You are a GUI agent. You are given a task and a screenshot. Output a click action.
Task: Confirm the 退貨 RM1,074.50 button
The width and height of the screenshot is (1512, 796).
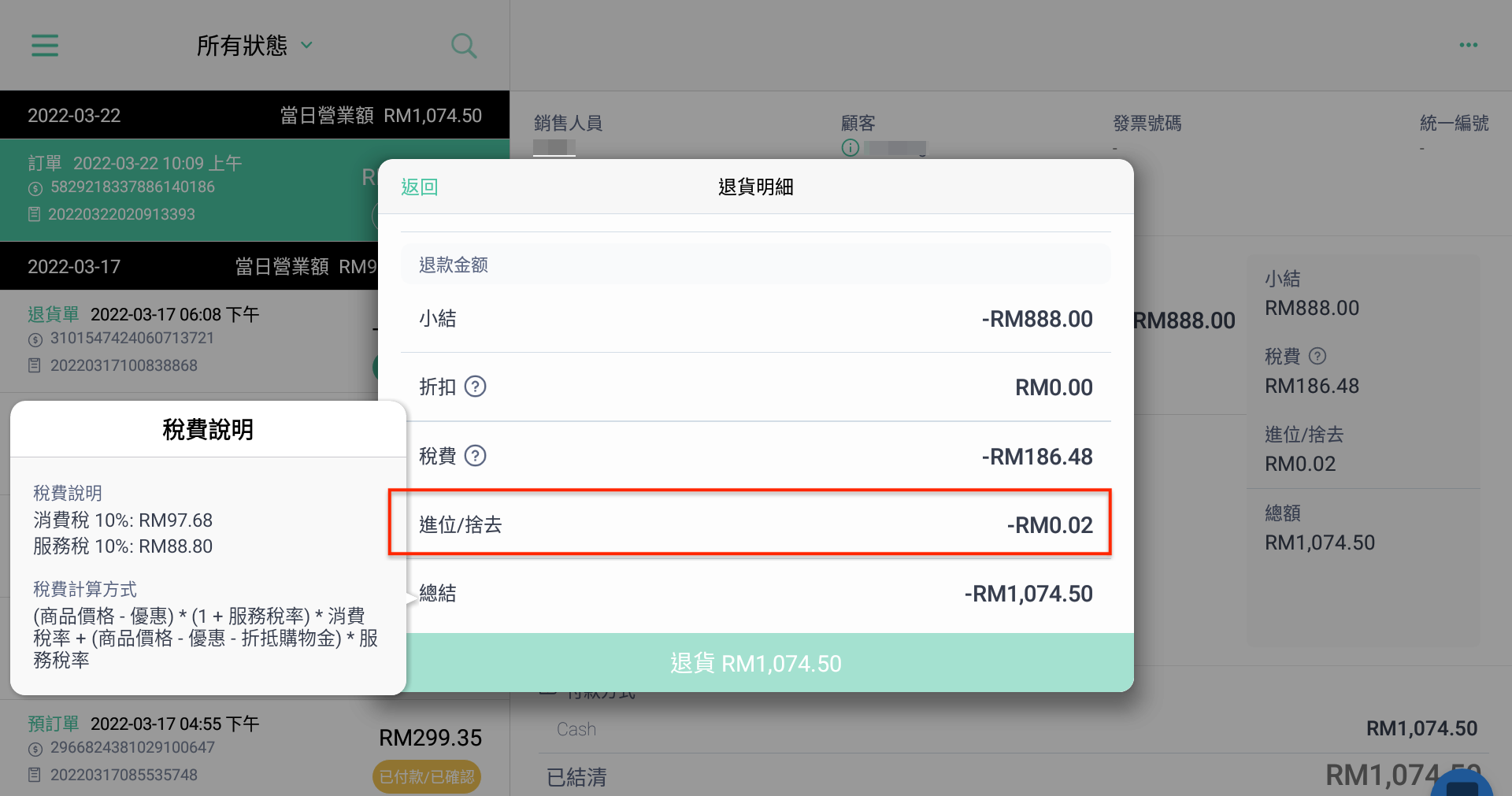756,663
